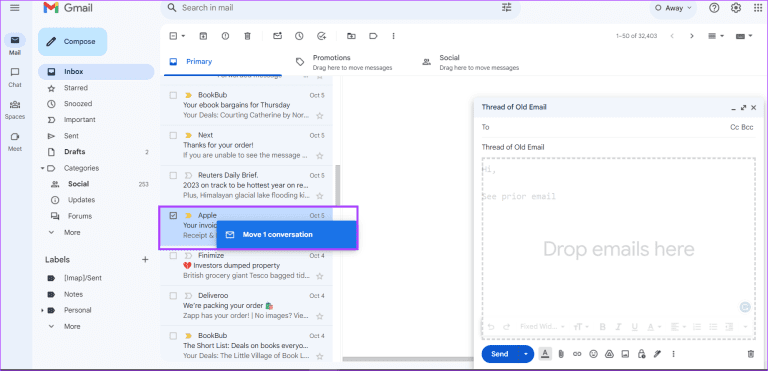Image resolution: width=768 pixels, height=371 pixels.
Task: Select the Finimize email checkbox
Action: [x=173, y=255]
